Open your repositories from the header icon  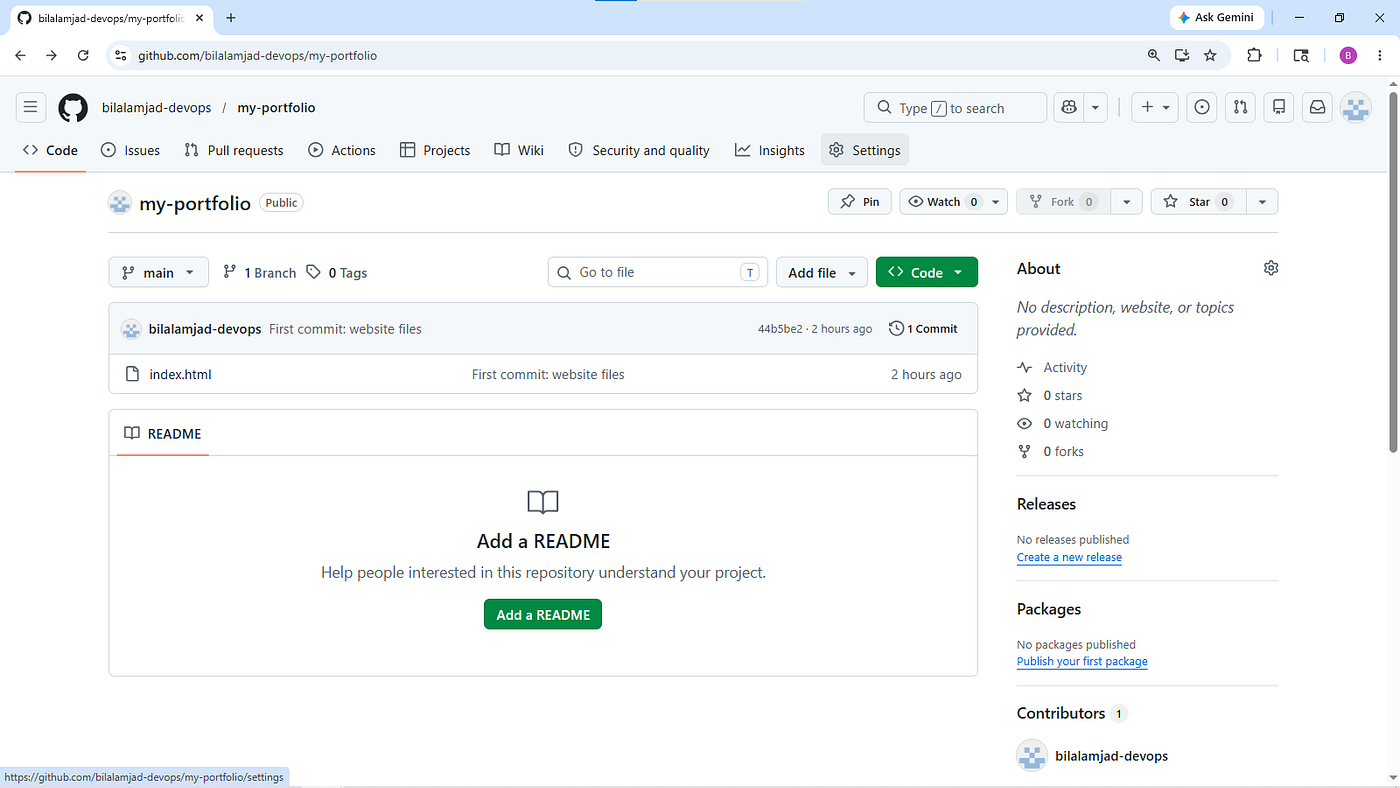coord(1279,107)
